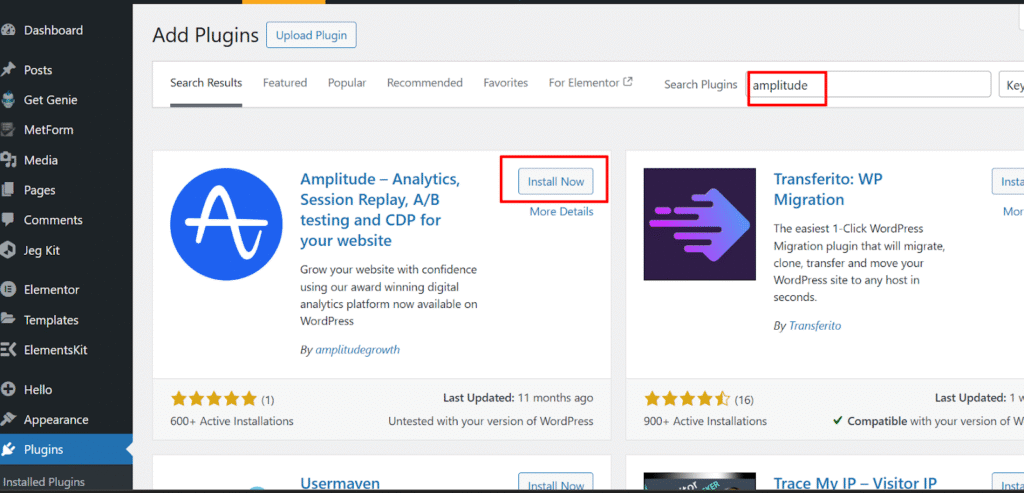Click the Appearance brush icon
This screenshot has height=493, width=1024.
pos(8,420)
